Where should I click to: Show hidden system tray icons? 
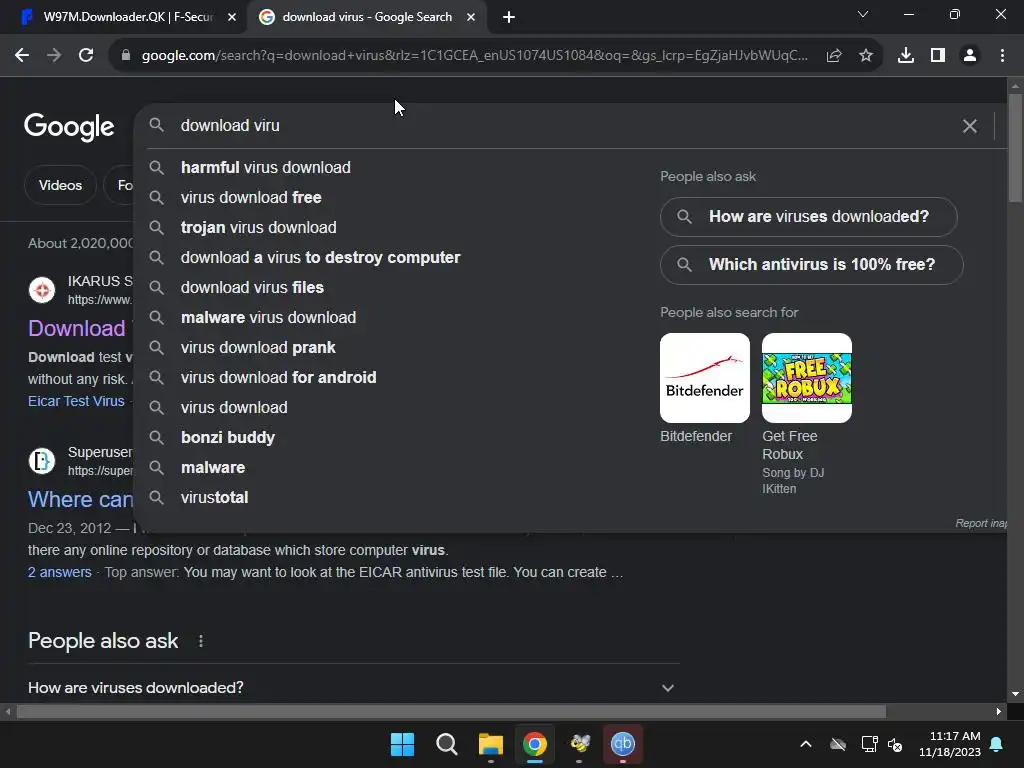pyautogui.click(x=806, y=744)
